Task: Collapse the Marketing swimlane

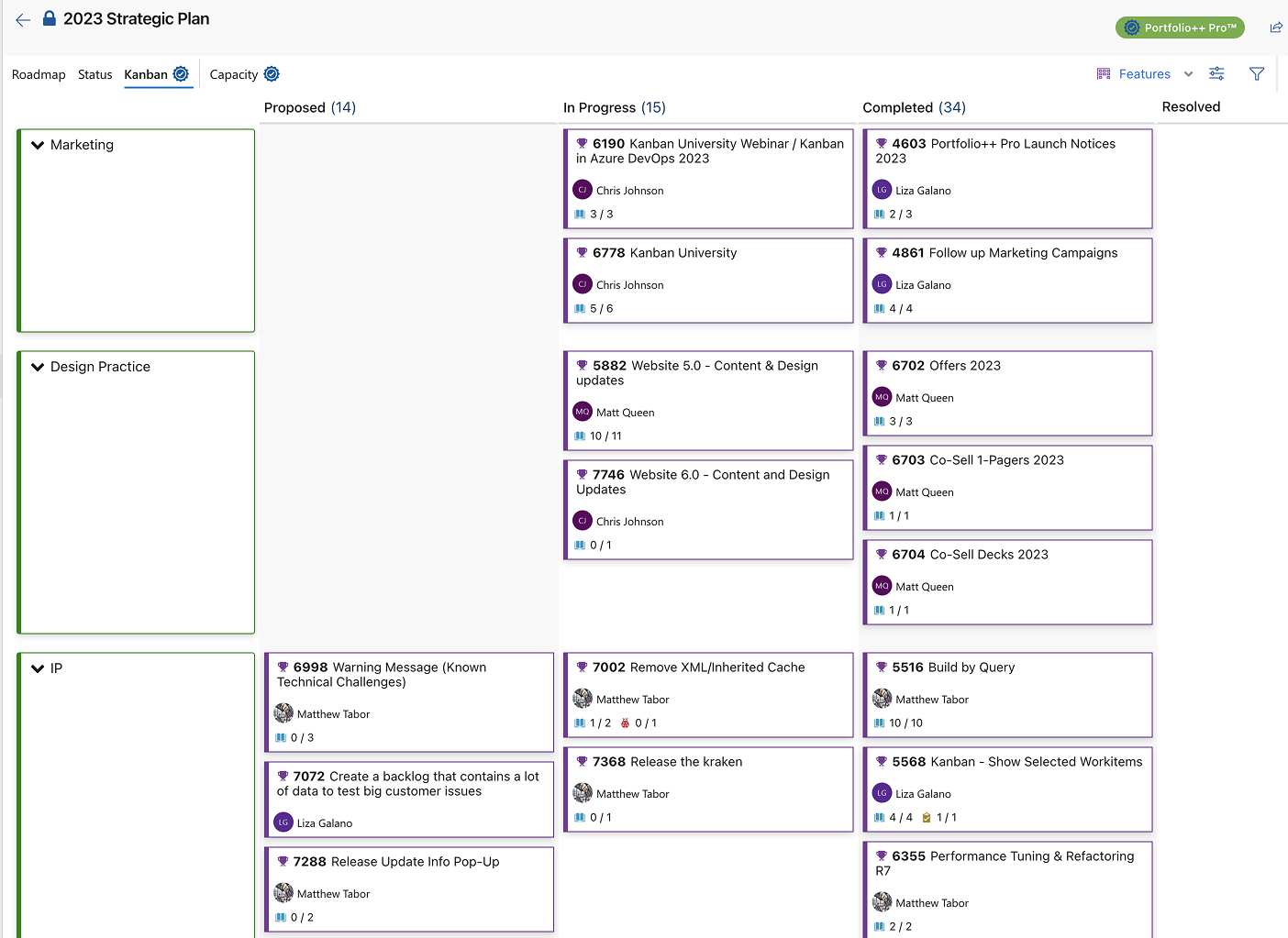Action: [x=38, y=145]
